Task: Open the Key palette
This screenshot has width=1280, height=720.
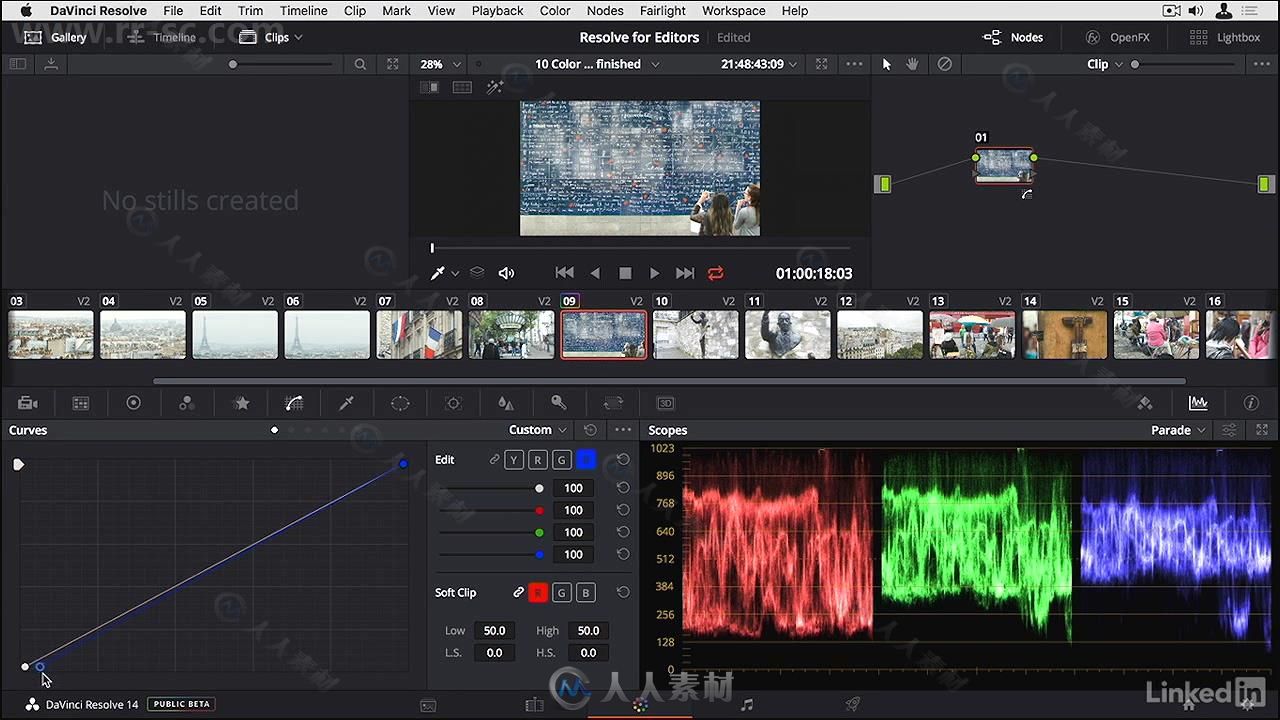Action: click(x=559, y=403)
